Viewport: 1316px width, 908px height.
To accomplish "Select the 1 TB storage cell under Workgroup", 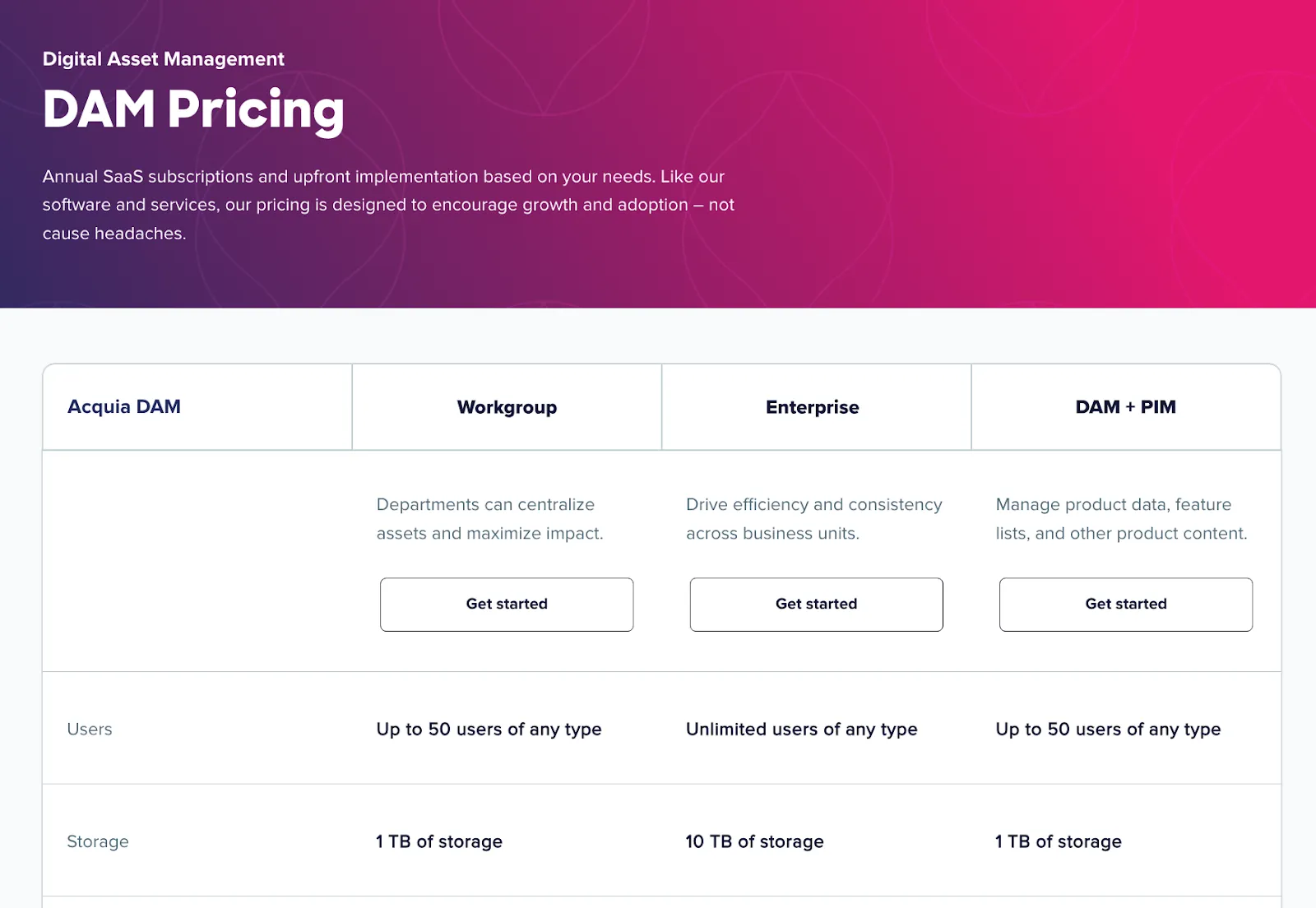I will [x=438, y=841].
